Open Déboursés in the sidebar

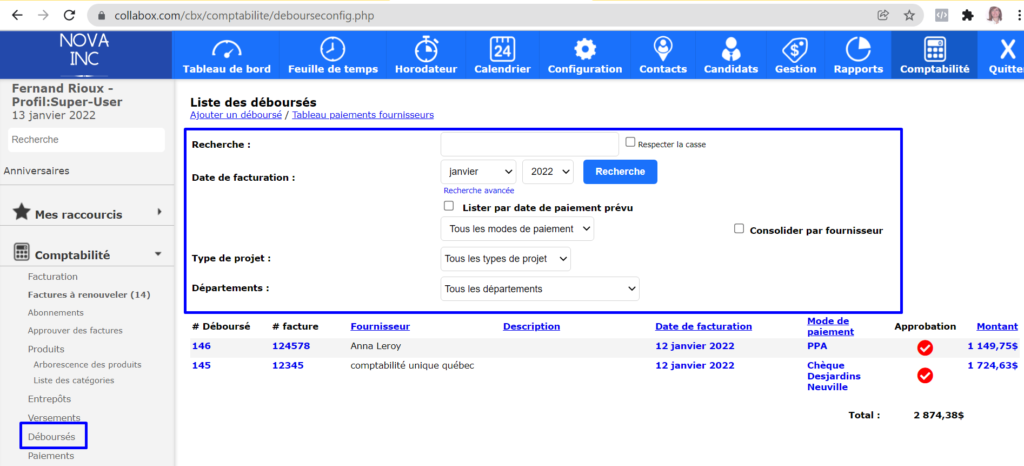[52, 436]
